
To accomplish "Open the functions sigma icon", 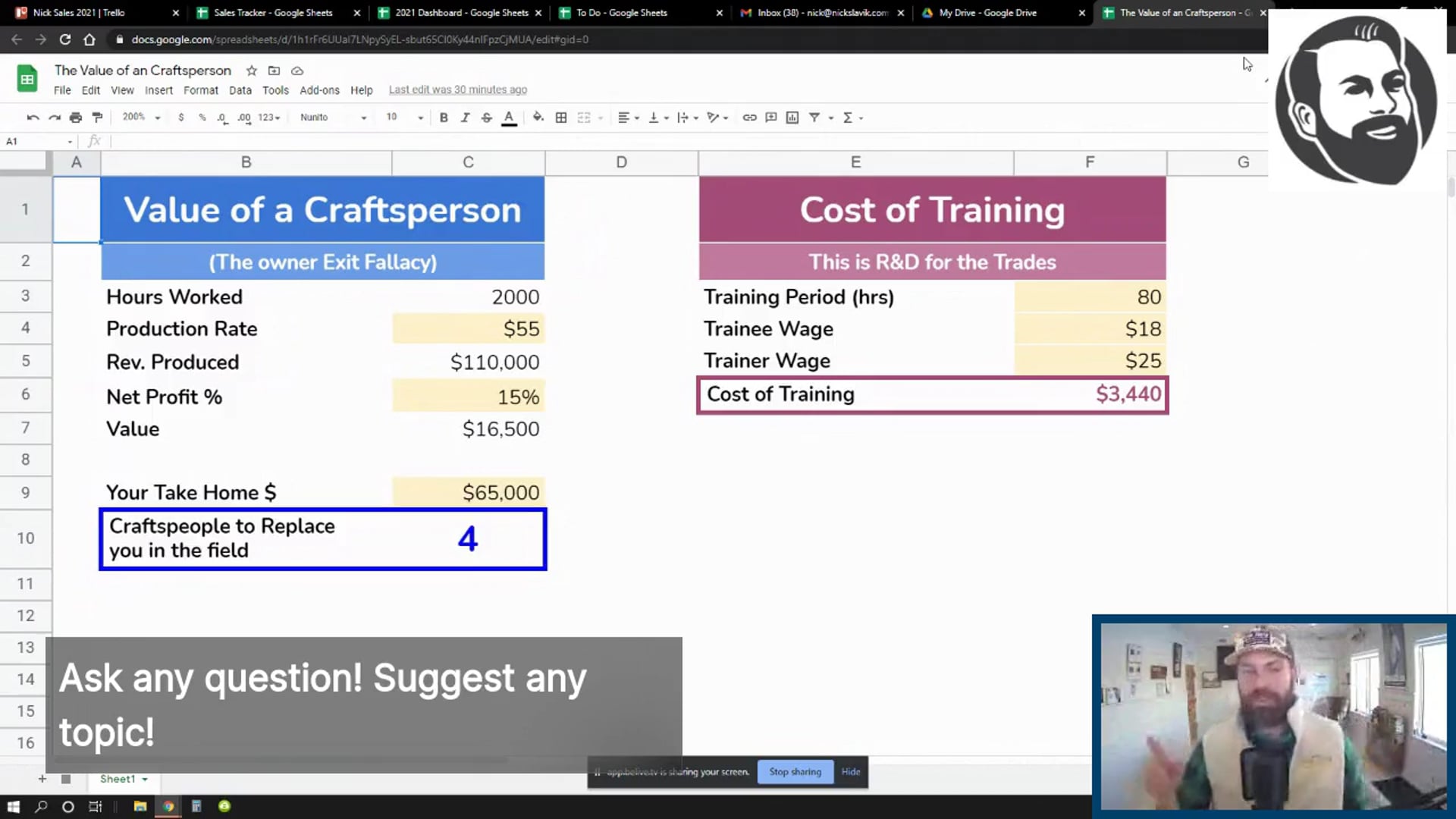I will [847, 118].
